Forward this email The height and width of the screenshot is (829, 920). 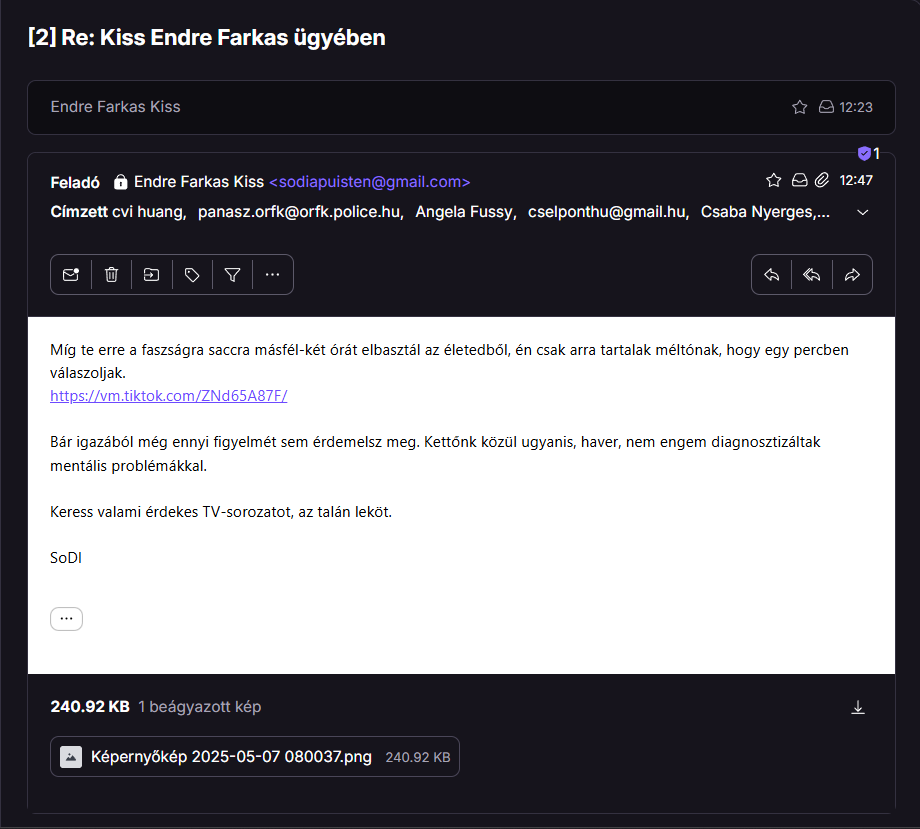click(x=852, y=275)
